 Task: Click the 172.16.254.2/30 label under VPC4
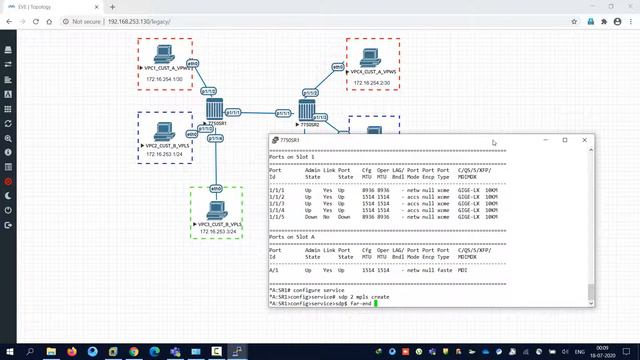[x=371, y=83]
